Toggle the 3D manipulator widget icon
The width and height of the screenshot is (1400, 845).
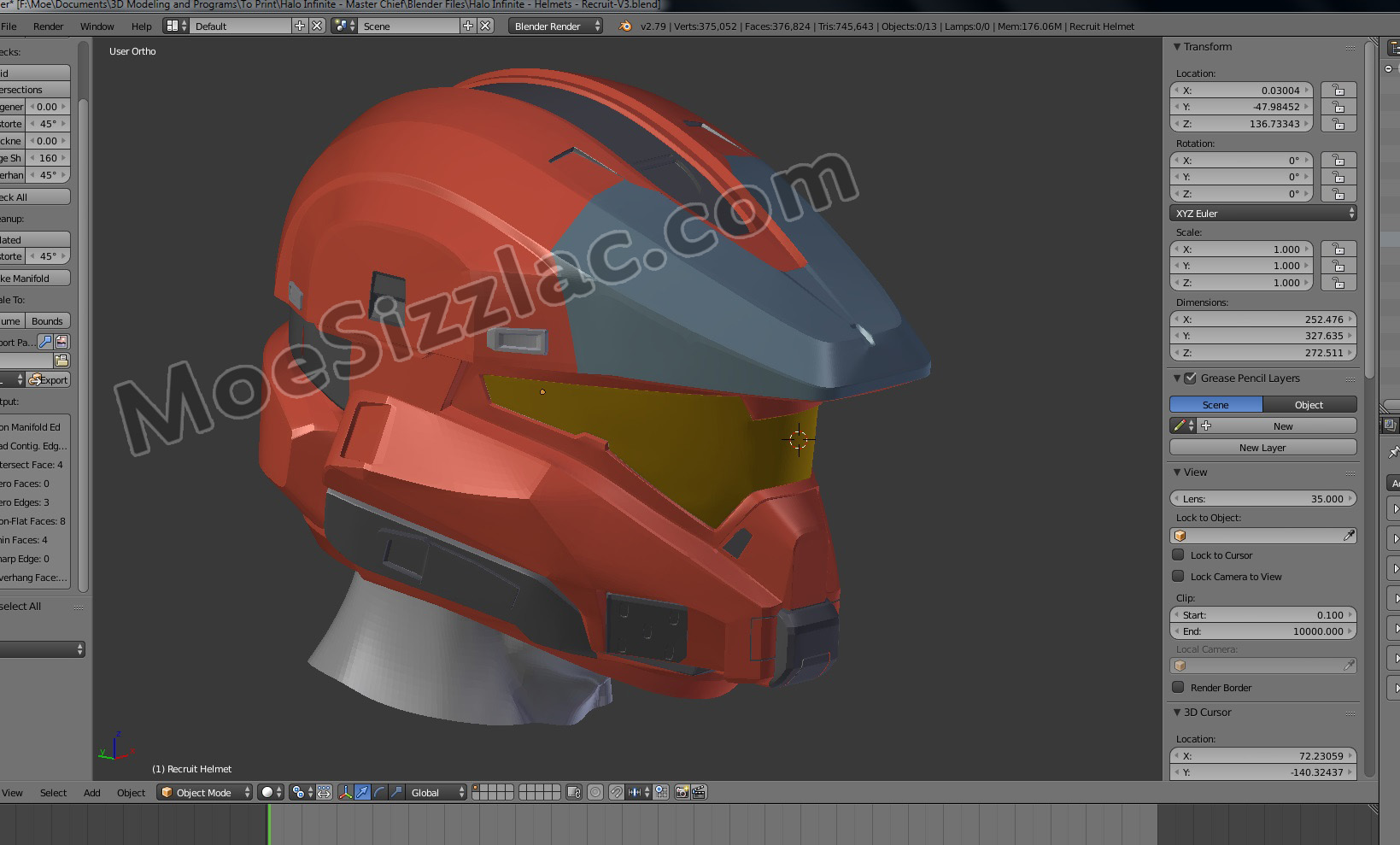coord(345,793)
